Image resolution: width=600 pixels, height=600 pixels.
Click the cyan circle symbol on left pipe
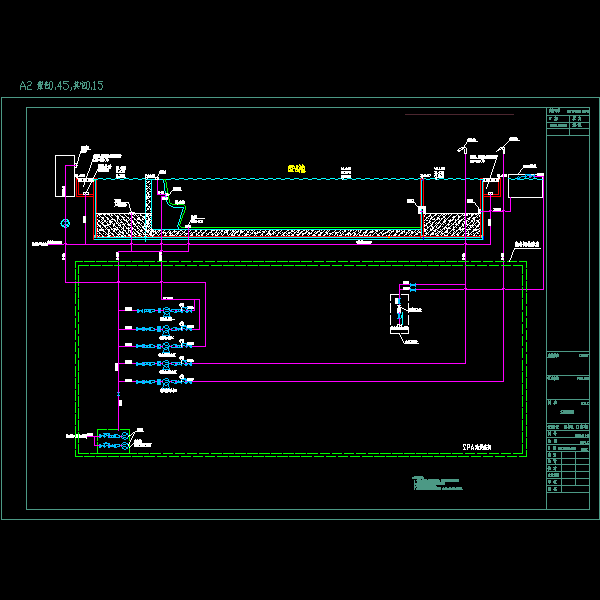pos(66,222)
